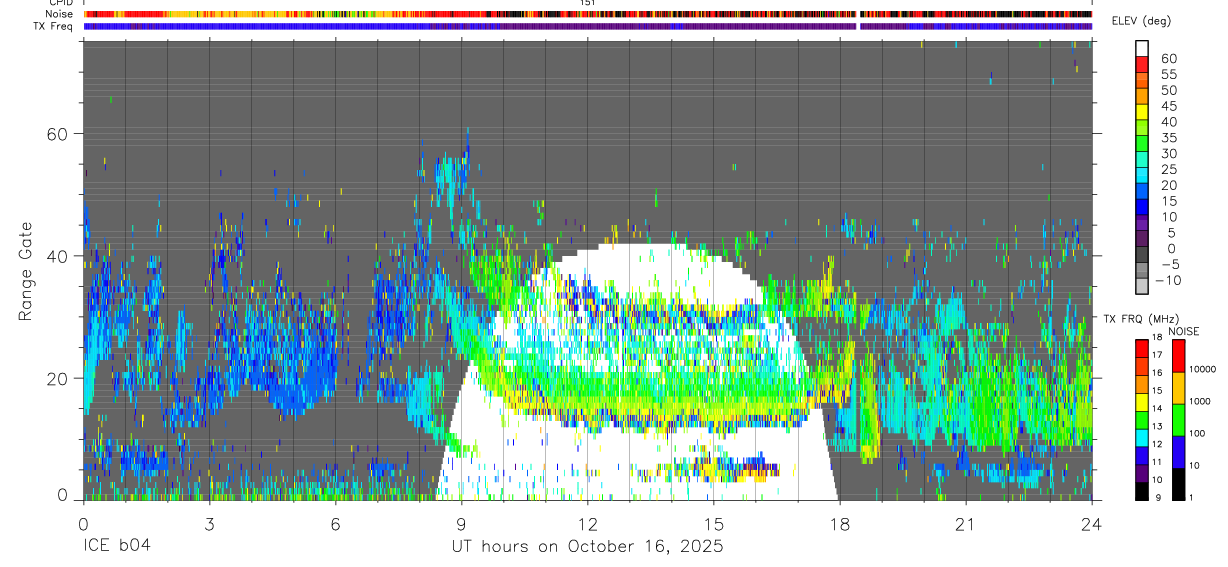Click the '25' label on the ELEV scale
This screenshot has width=1228, height=567.
click(1168, 170)
